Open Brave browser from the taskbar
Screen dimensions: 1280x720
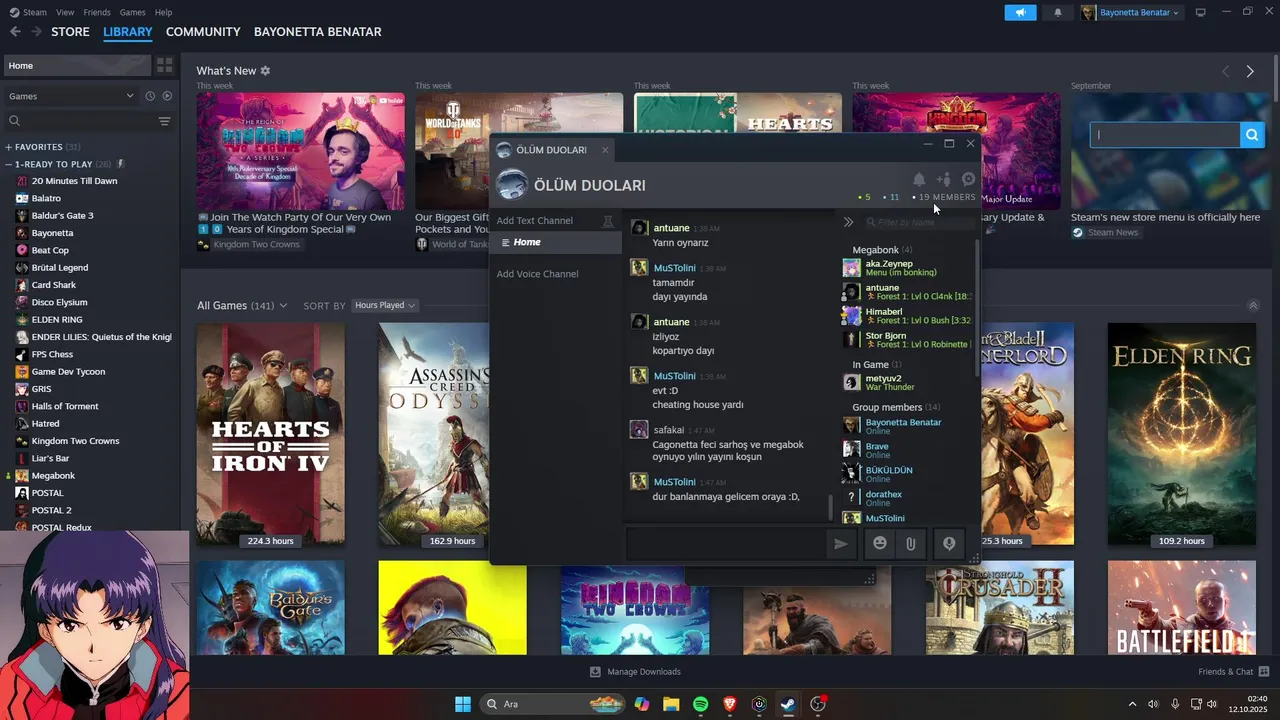pos(730,704)
